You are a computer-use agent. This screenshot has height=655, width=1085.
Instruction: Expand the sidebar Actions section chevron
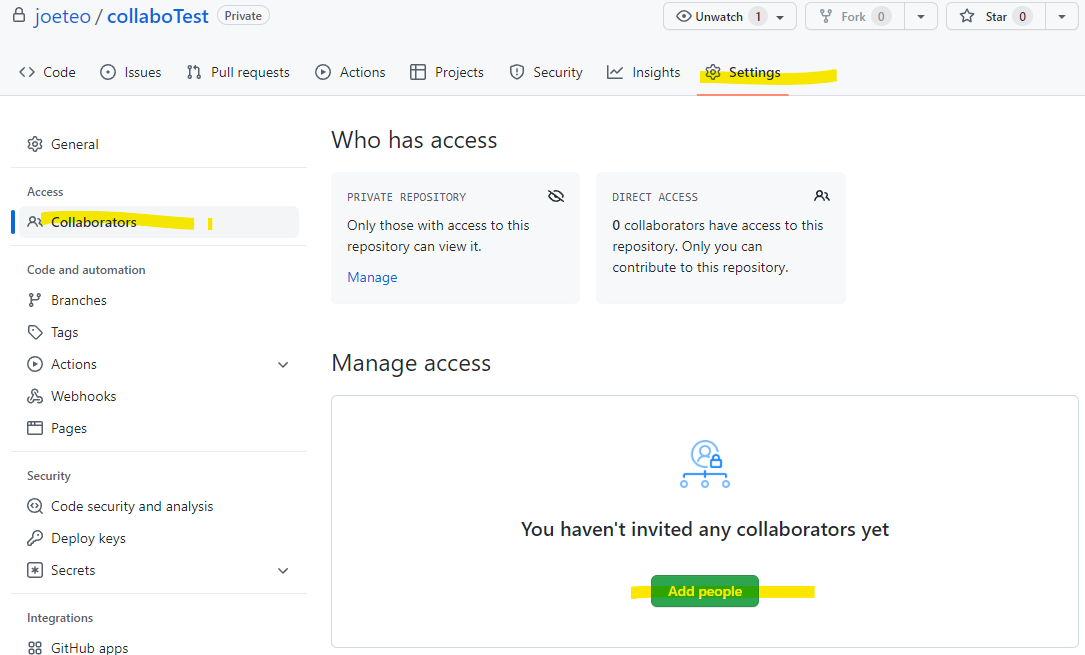pos(283,365)
